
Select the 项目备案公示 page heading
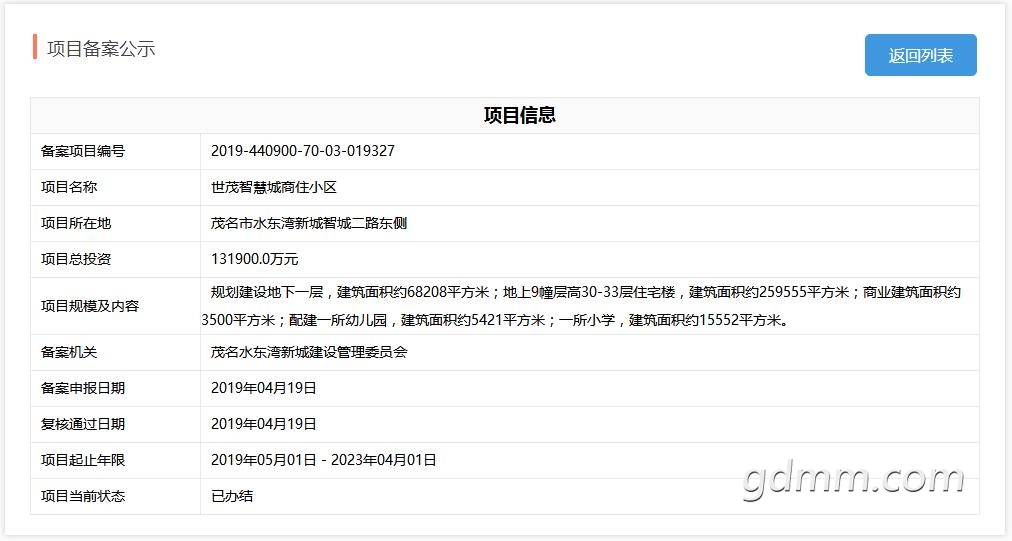click(101, 49)
